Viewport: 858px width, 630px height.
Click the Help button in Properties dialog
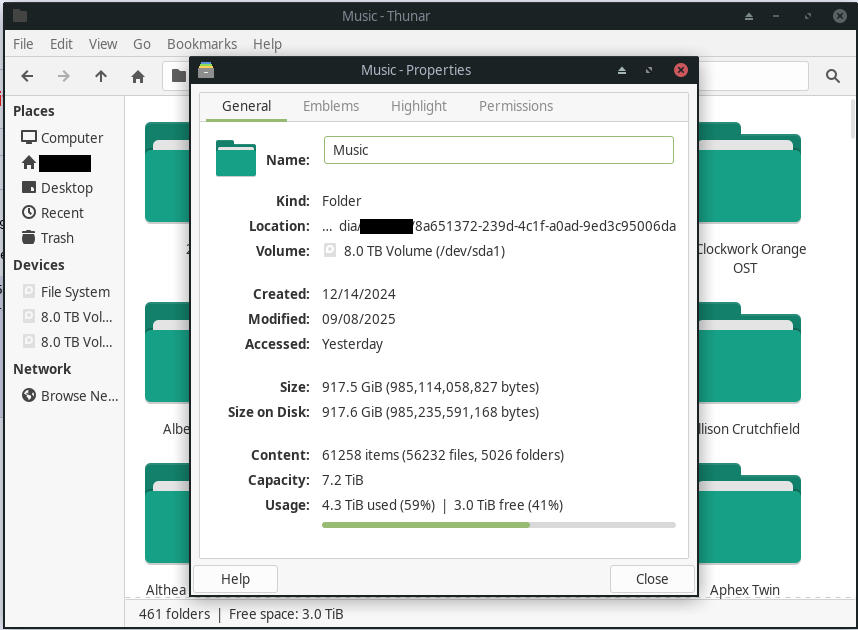235,579
